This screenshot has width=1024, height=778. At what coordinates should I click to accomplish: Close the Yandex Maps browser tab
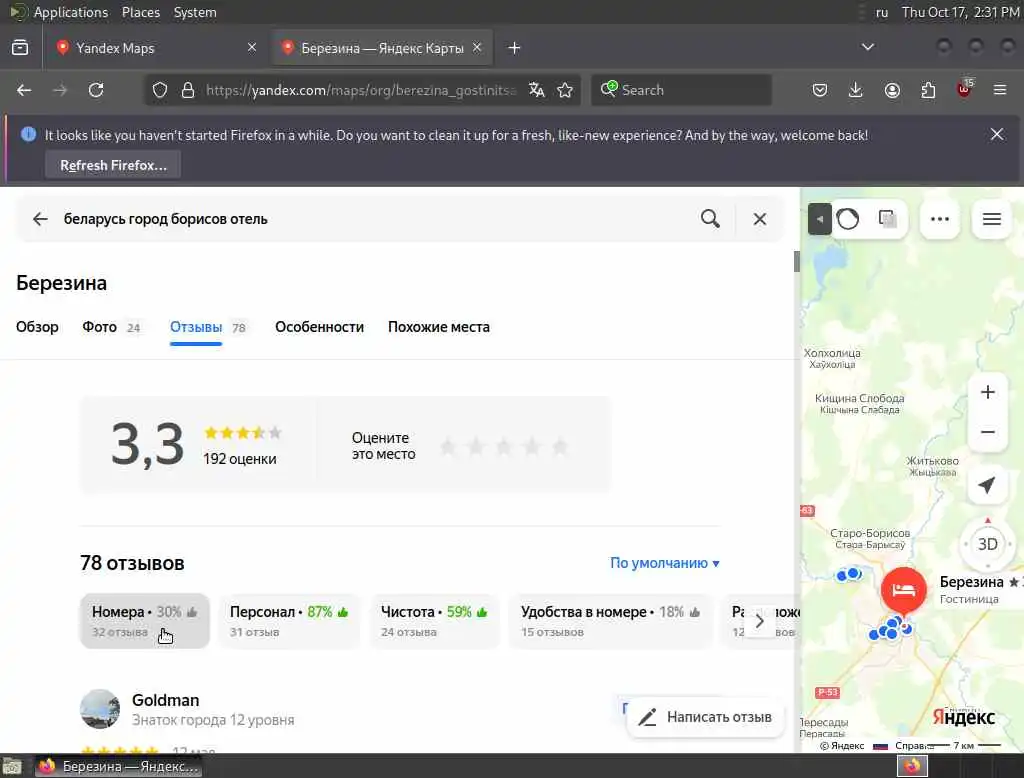tap(252, 47)
